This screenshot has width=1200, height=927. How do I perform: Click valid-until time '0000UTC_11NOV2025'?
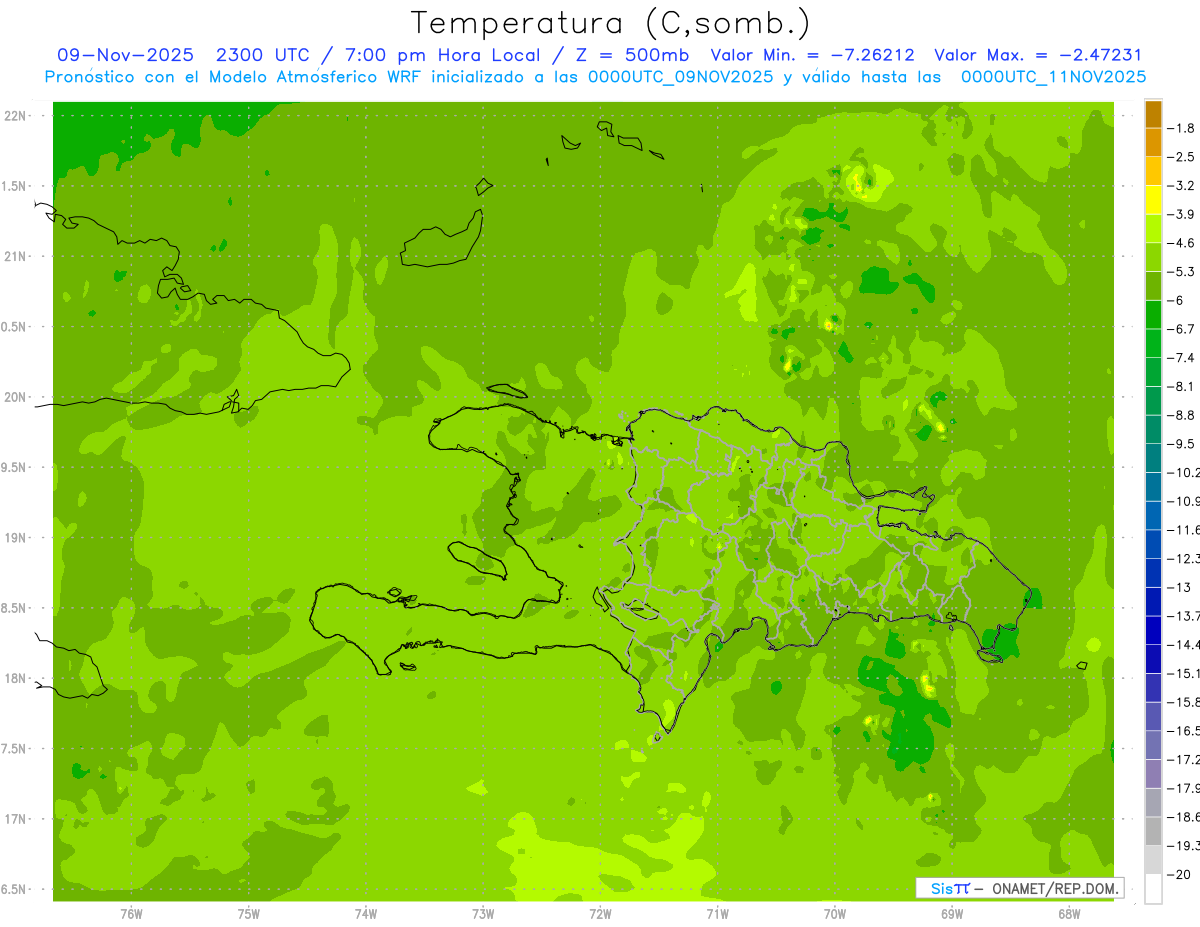click(x=1053, y=77)
